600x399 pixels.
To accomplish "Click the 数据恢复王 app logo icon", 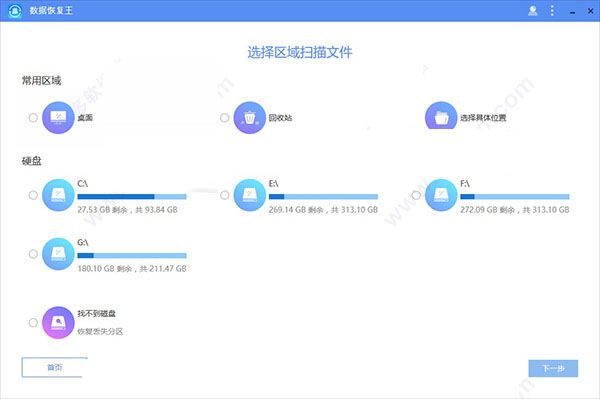I will point(15,11).
